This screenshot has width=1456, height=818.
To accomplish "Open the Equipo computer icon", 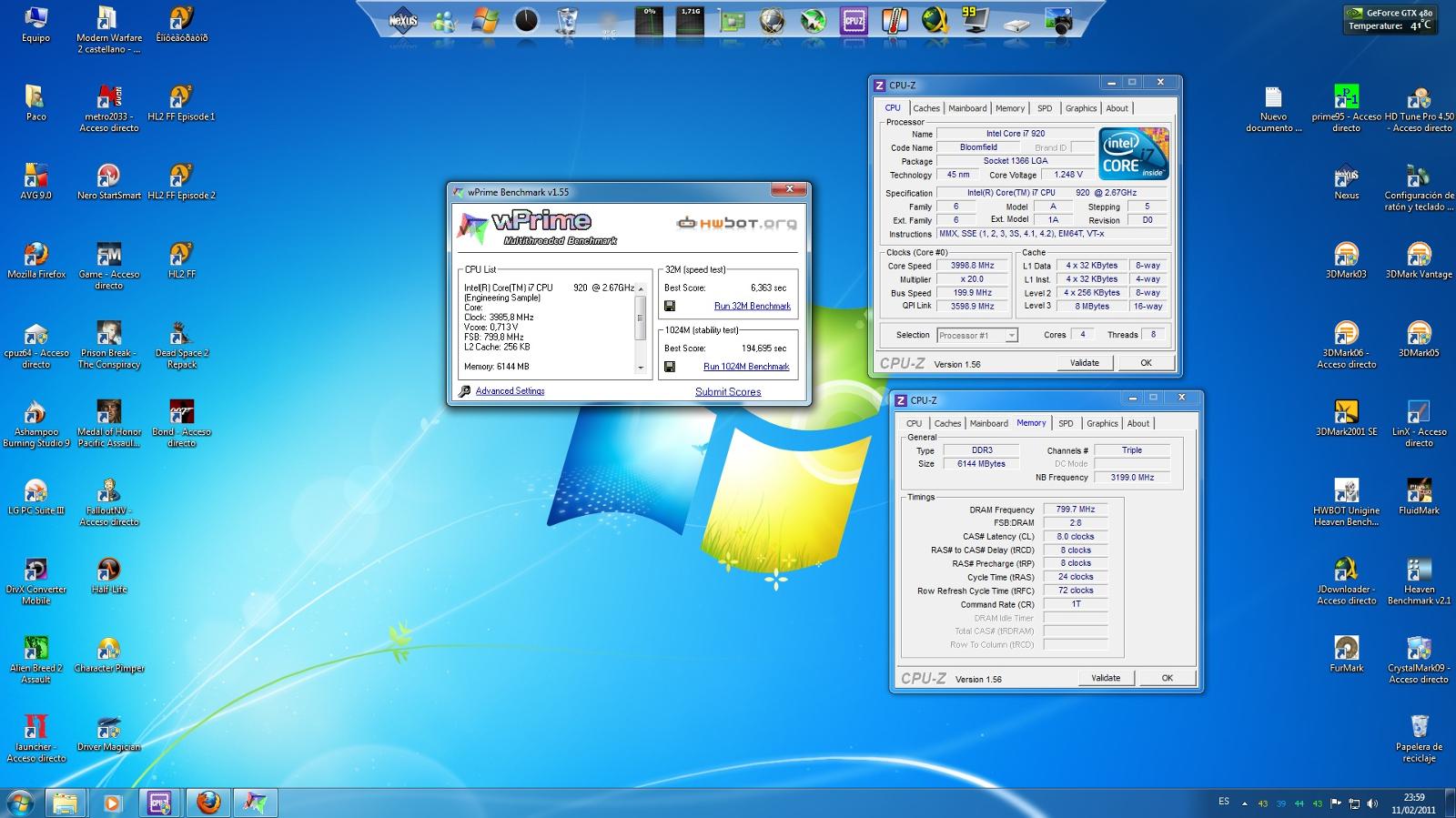I will [36, 25].
